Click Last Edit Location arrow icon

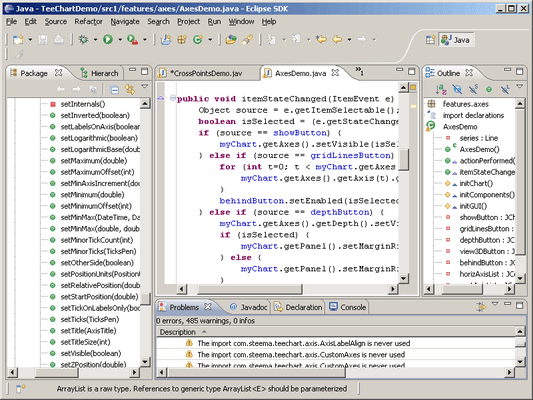point(321,39)
